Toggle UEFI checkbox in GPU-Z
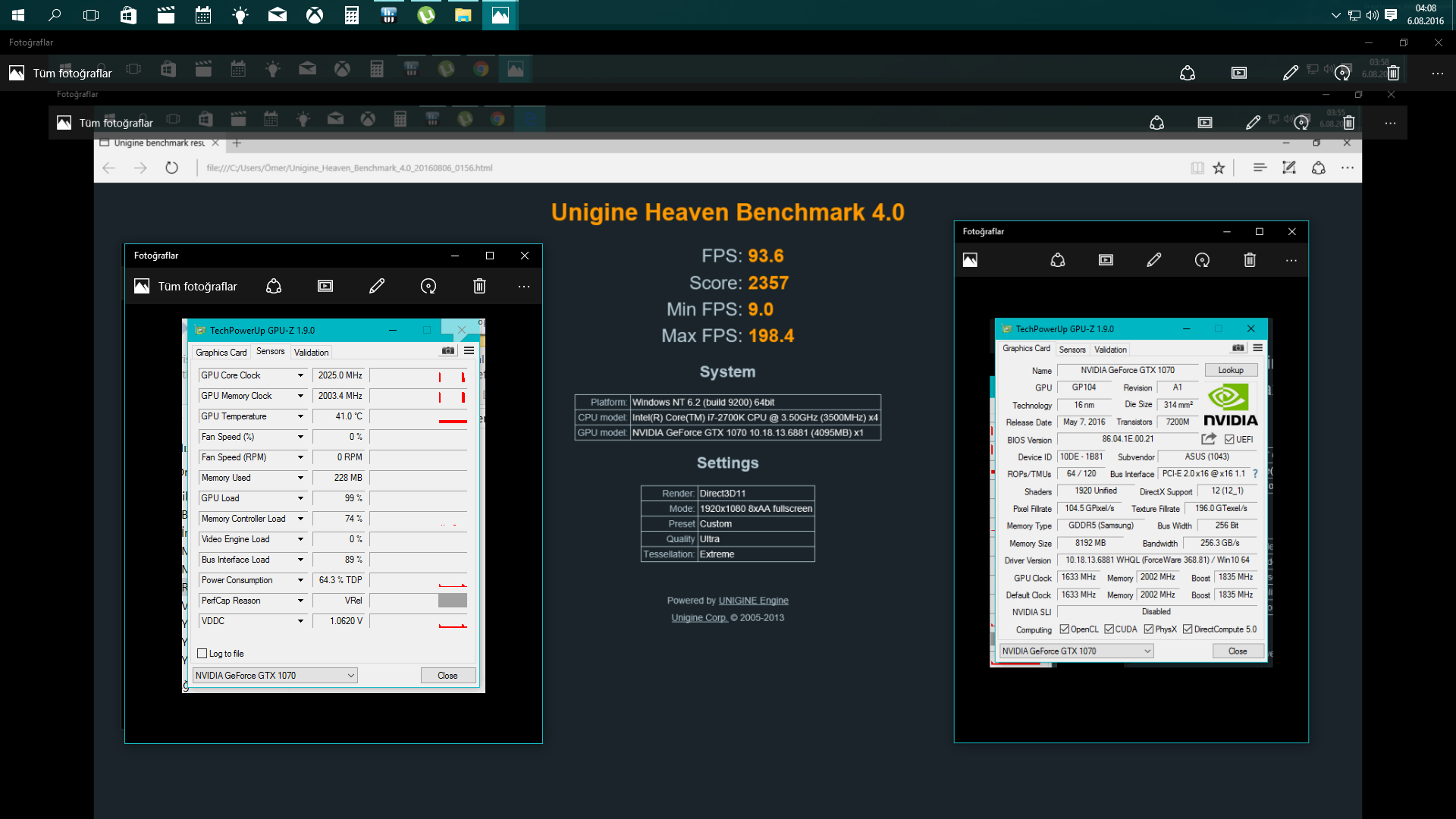 [x=1229, y=439]
